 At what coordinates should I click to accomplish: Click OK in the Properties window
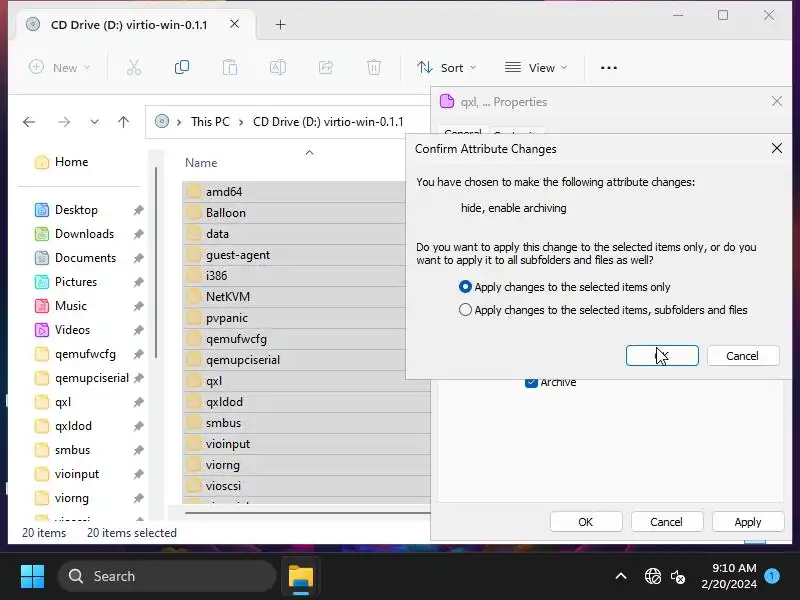coord(586,521)
